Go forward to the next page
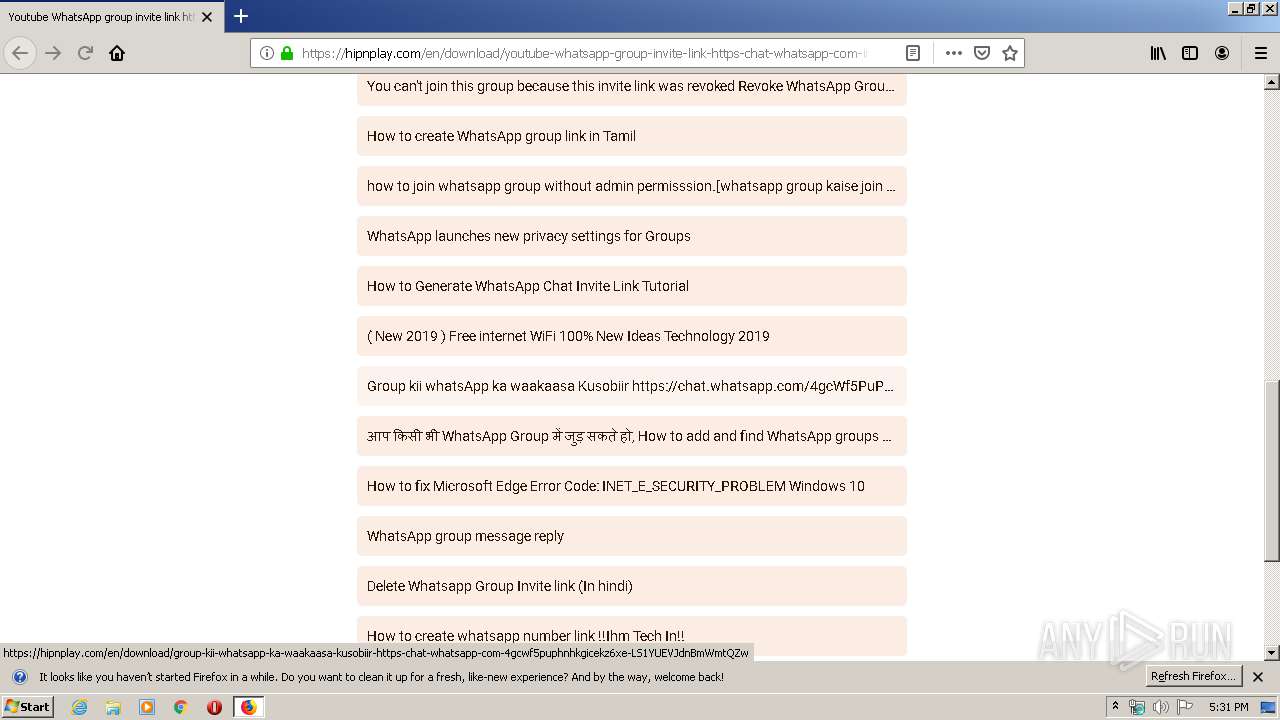This screenshot has height=720, width=1280. pos(53,53)
